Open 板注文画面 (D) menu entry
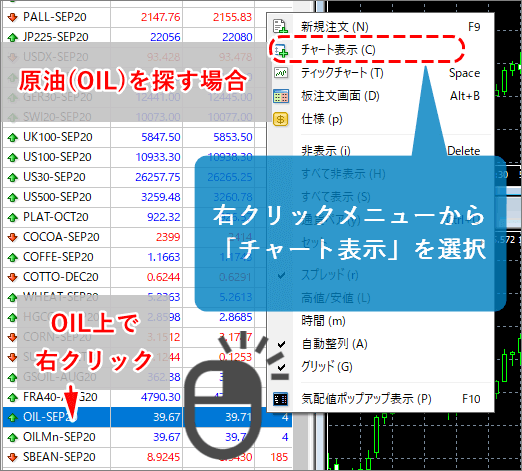Viewport: 522px width, 471px height. (x=380, y=96)
